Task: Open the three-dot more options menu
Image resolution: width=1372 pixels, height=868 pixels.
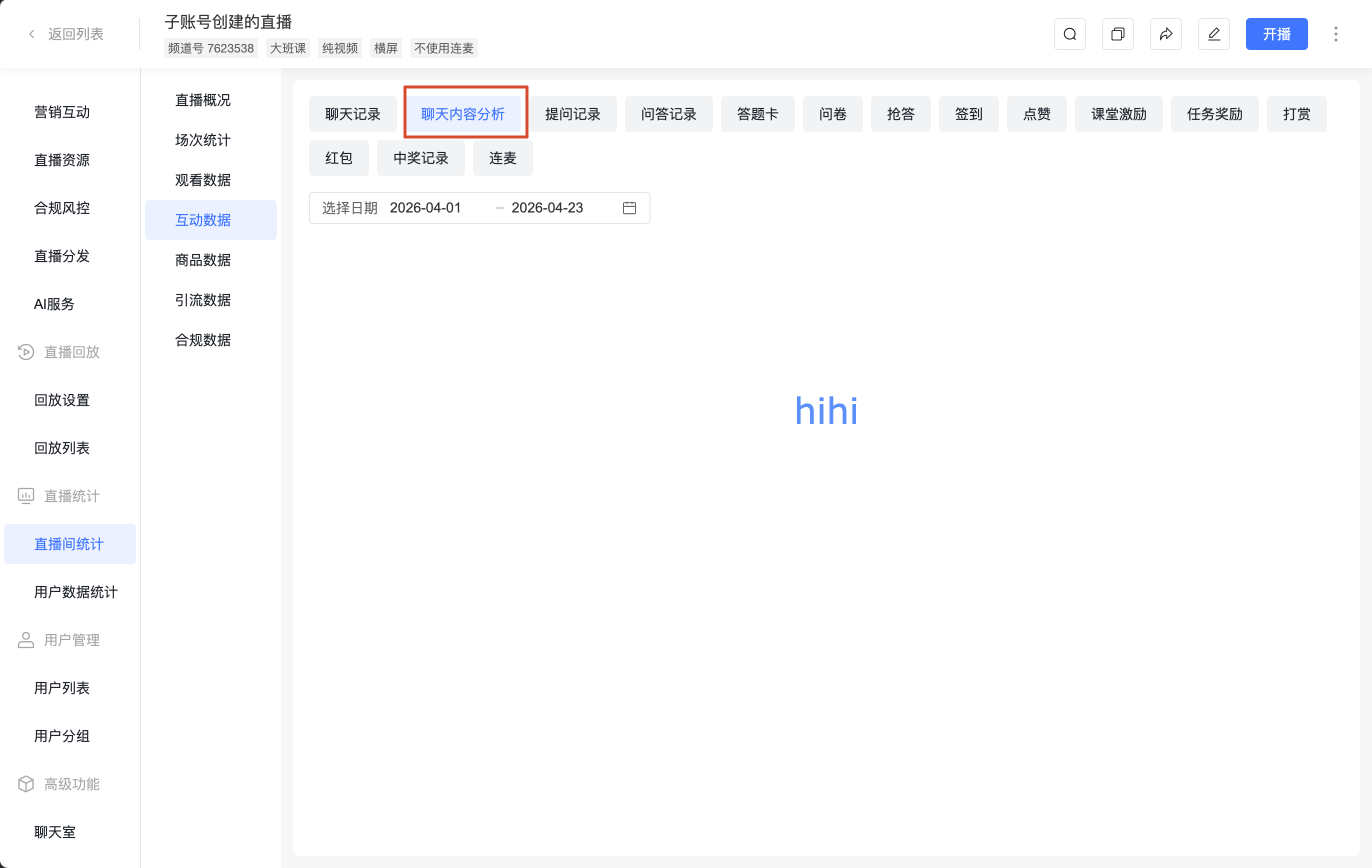Action: [1335, 34]
